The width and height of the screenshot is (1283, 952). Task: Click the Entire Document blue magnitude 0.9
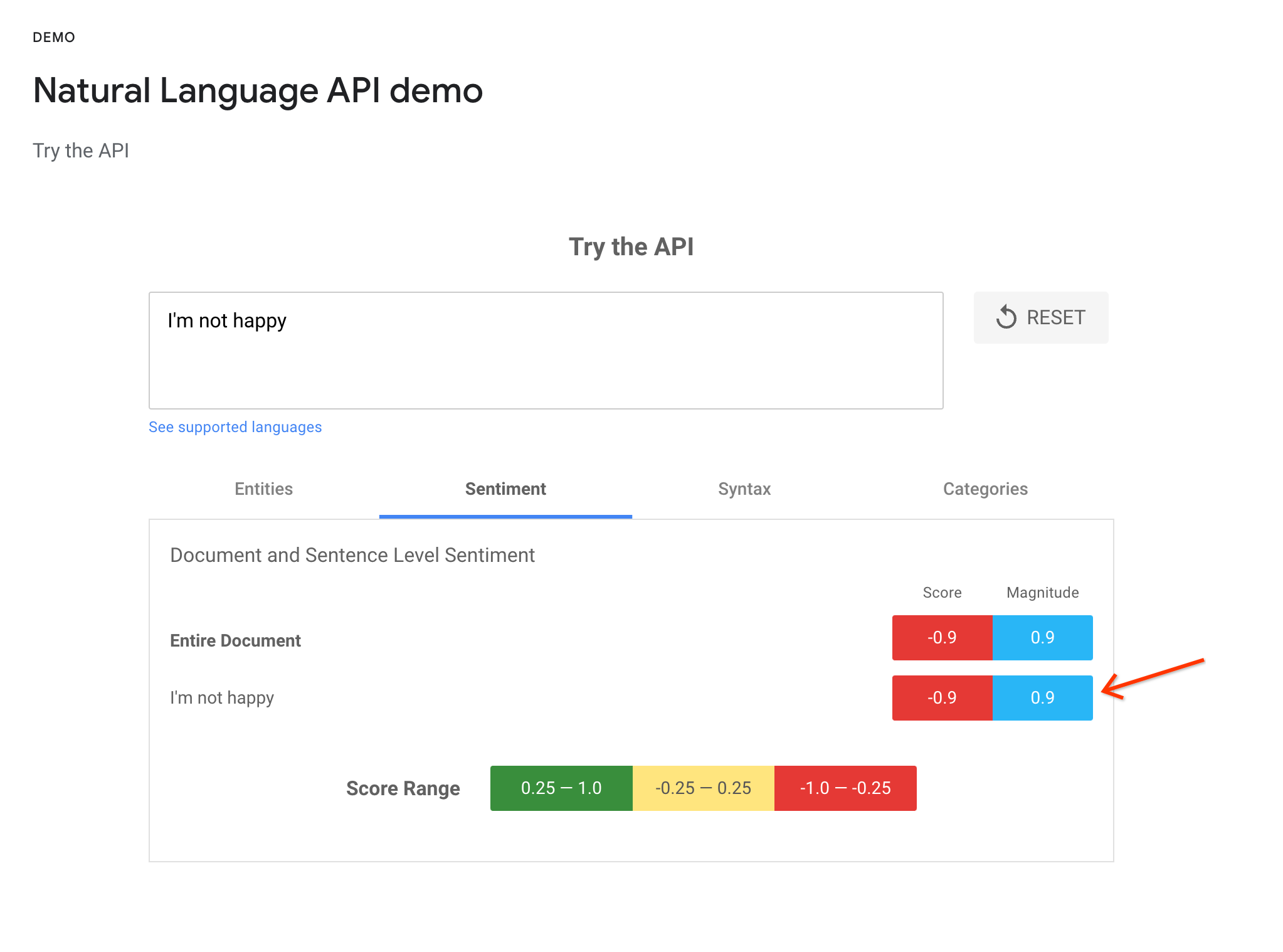click(x=1042, y=638)
